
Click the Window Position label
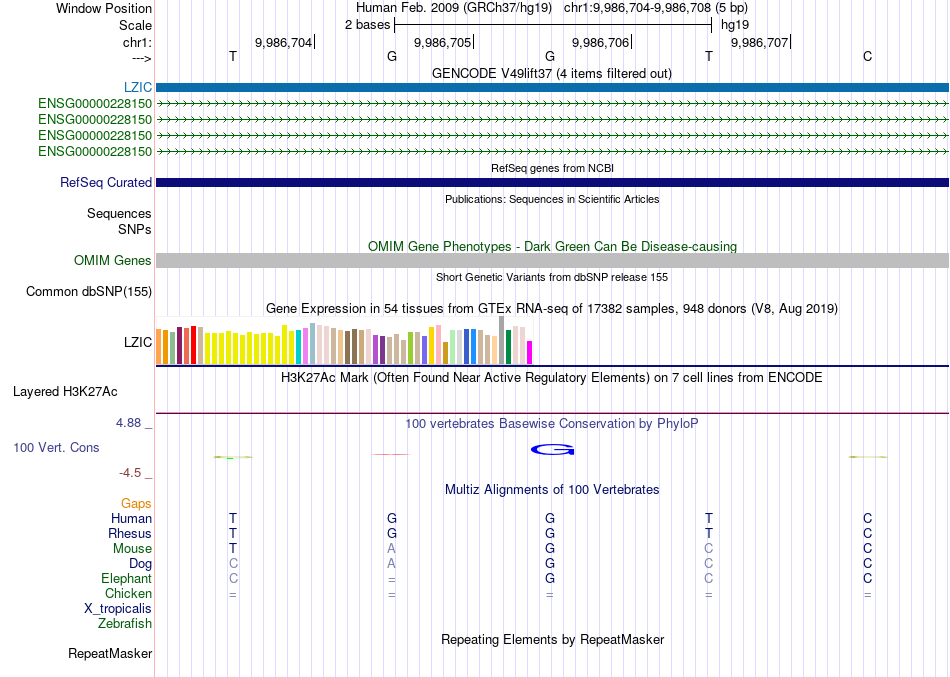coord(104,8)
